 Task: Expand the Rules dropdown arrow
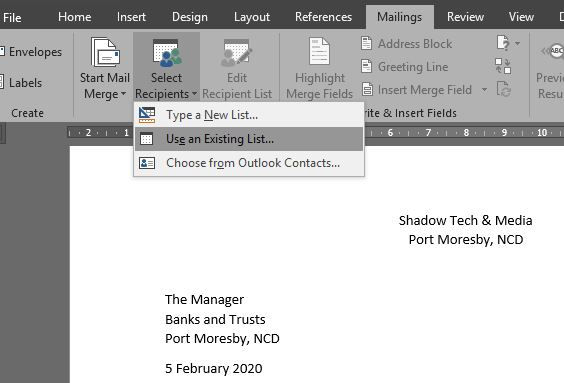tap(517, 44)
